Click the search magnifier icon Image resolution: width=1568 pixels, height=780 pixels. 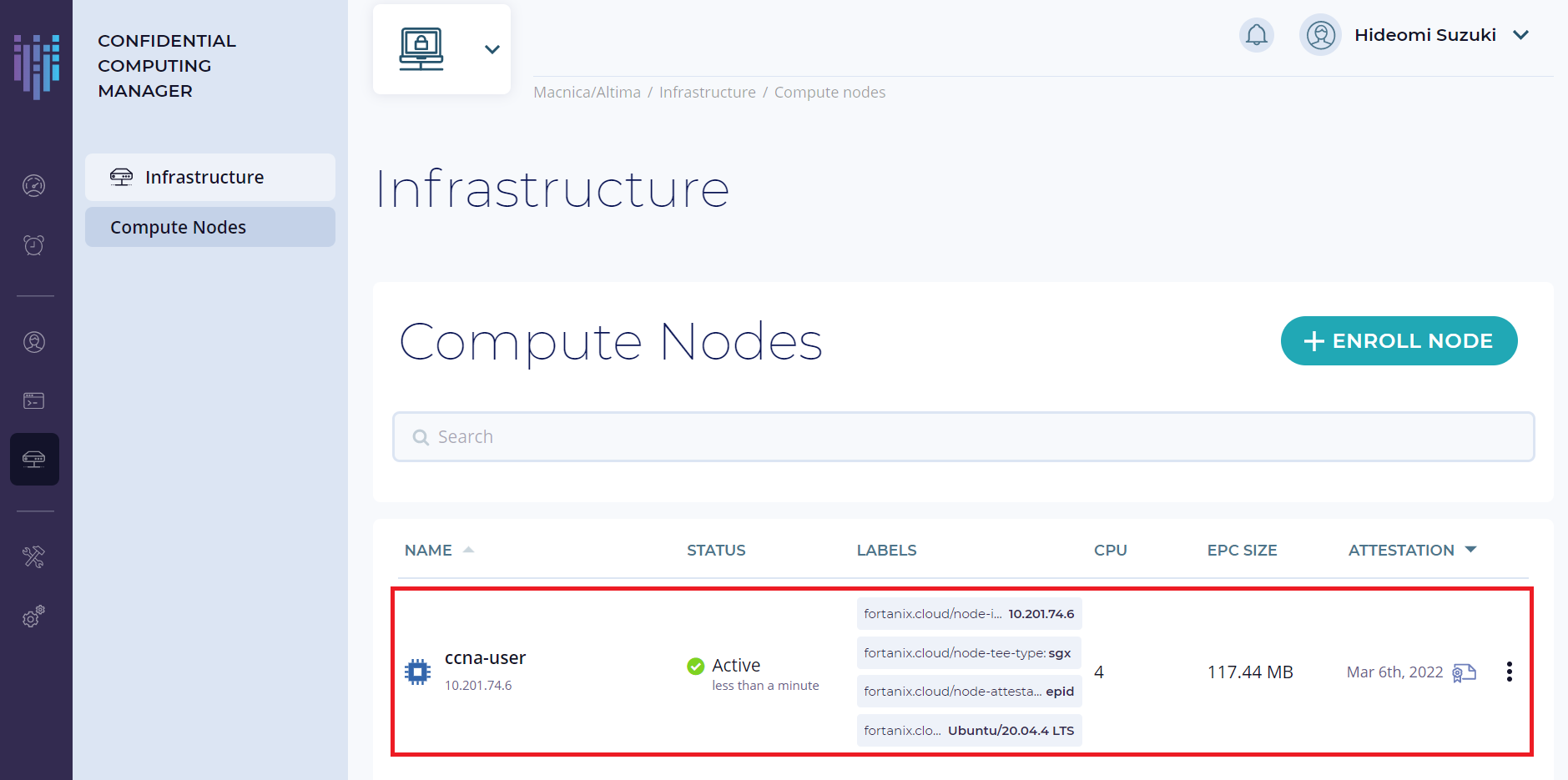click(x=421, y=437)
